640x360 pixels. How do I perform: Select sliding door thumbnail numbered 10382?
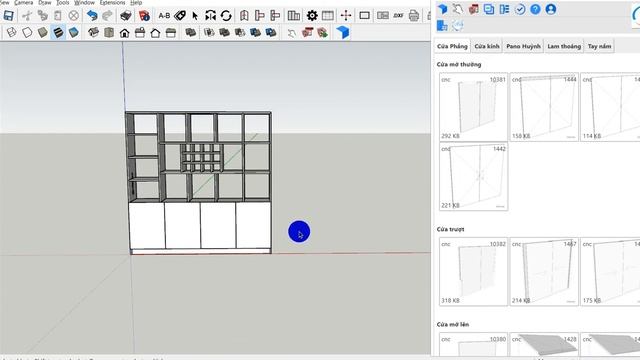pos(473,271)
